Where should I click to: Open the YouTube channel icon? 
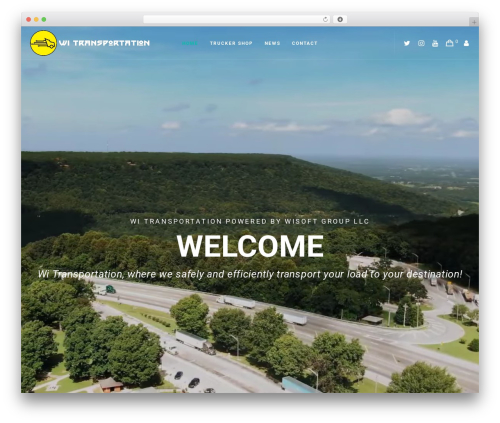[435, 43]
